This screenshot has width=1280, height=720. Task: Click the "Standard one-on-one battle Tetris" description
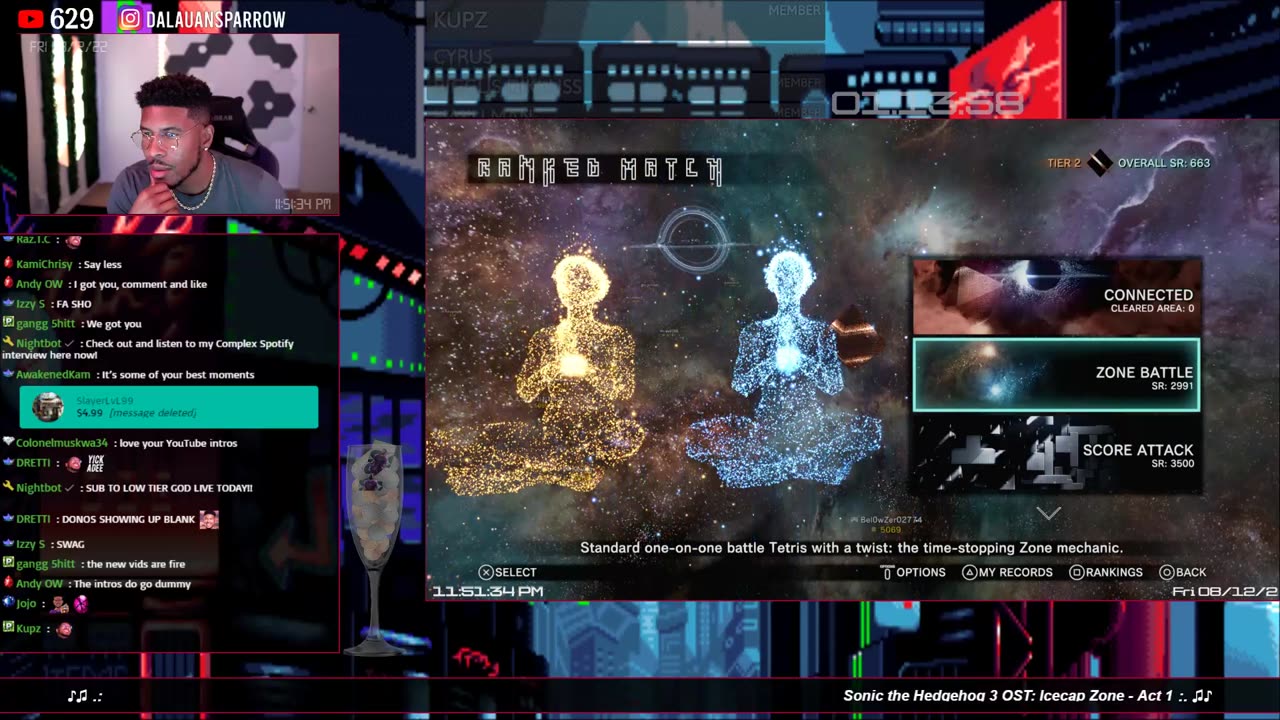[852, 548]
